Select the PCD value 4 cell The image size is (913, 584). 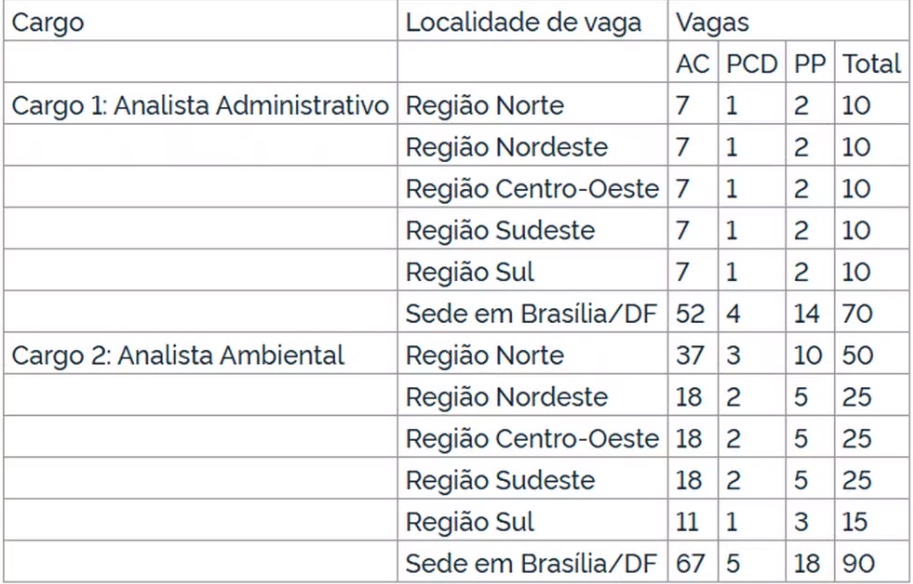point(731,314)
